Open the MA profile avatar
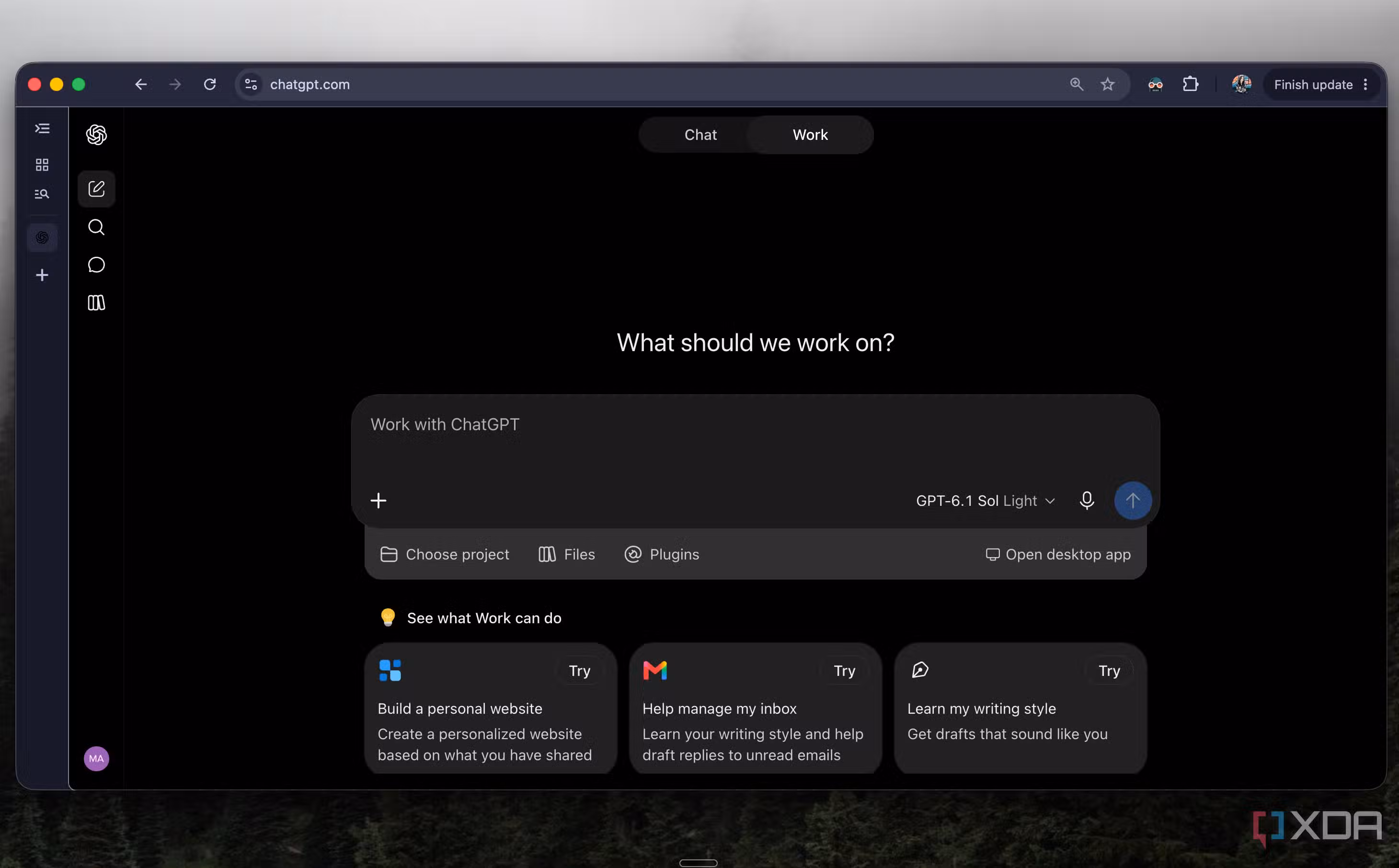Viewport: 1399px width, 868px height. tap(96, 758)
